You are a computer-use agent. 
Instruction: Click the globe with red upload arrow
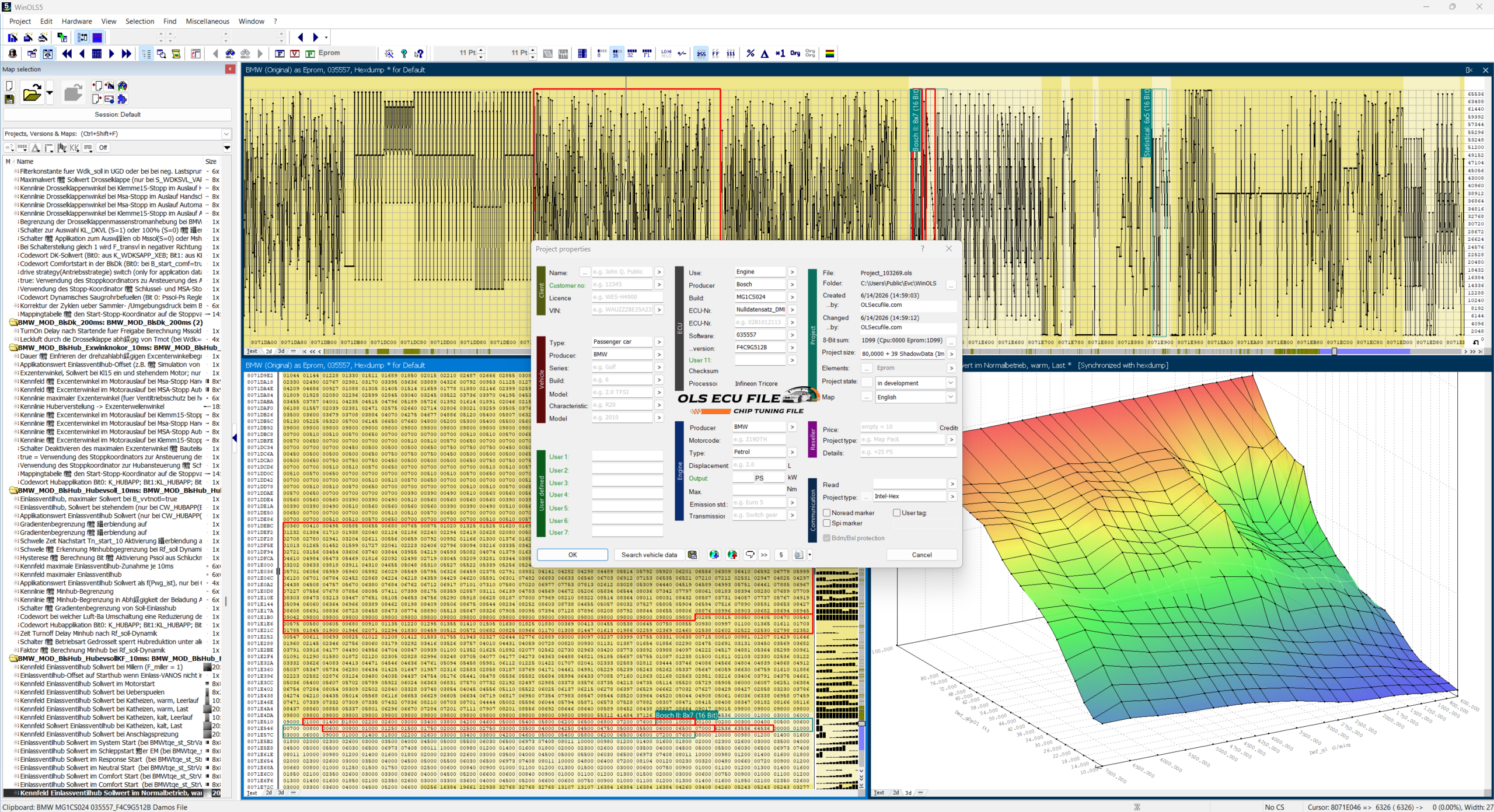point(732,555)
